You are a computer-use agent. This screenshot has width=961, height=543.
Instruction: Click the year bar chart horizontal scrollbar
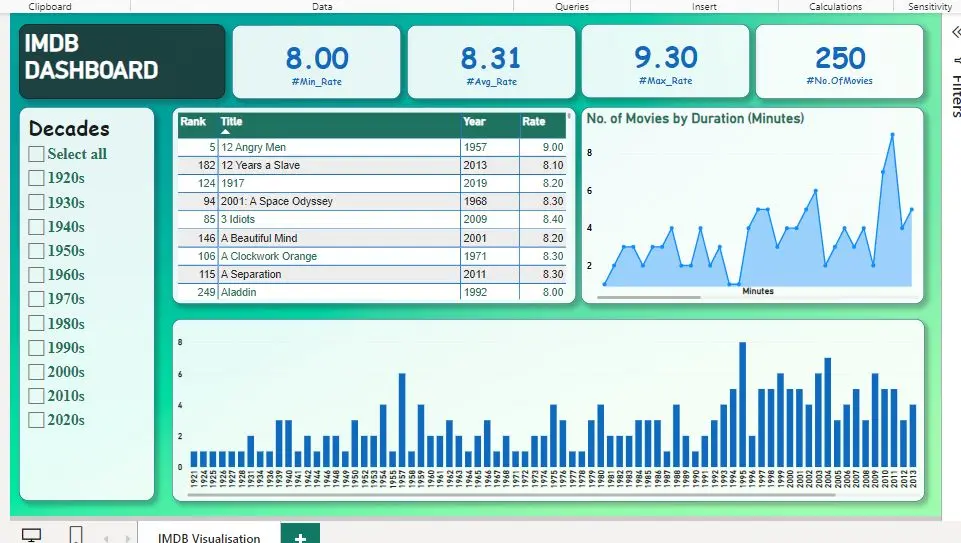511,495
